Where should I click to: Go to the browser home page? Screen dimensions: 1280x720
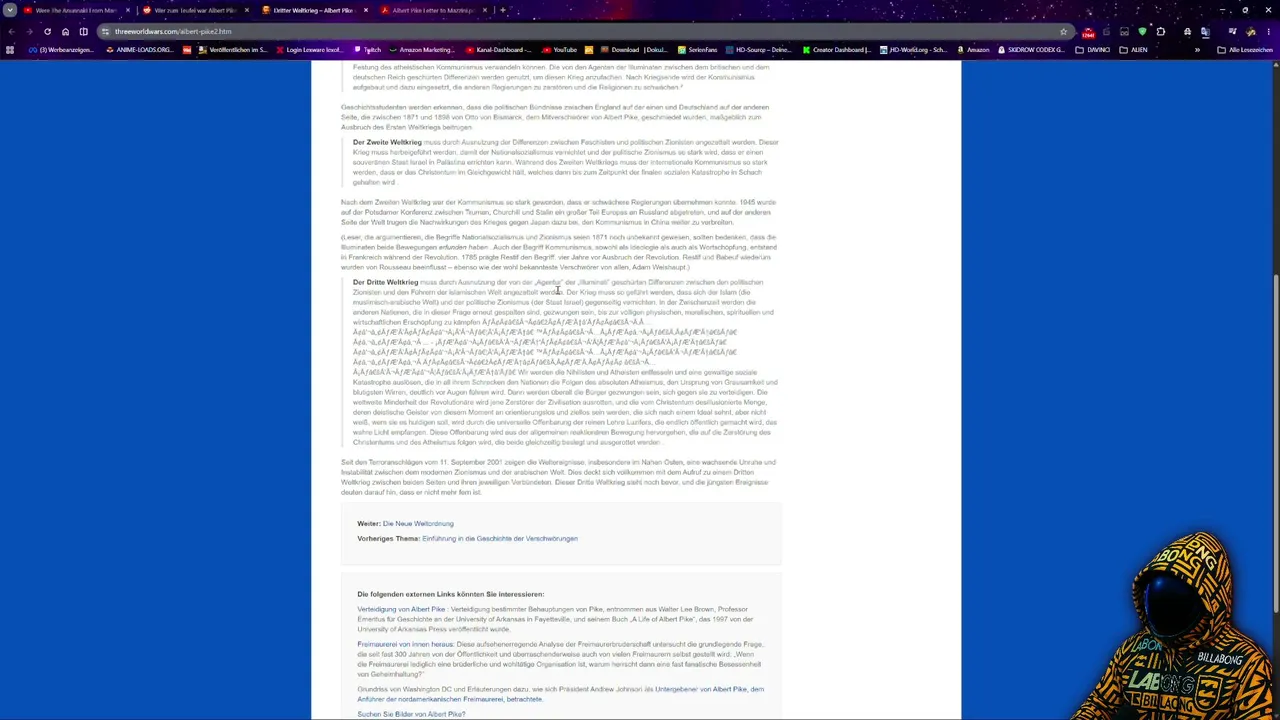tap(65, 31)
